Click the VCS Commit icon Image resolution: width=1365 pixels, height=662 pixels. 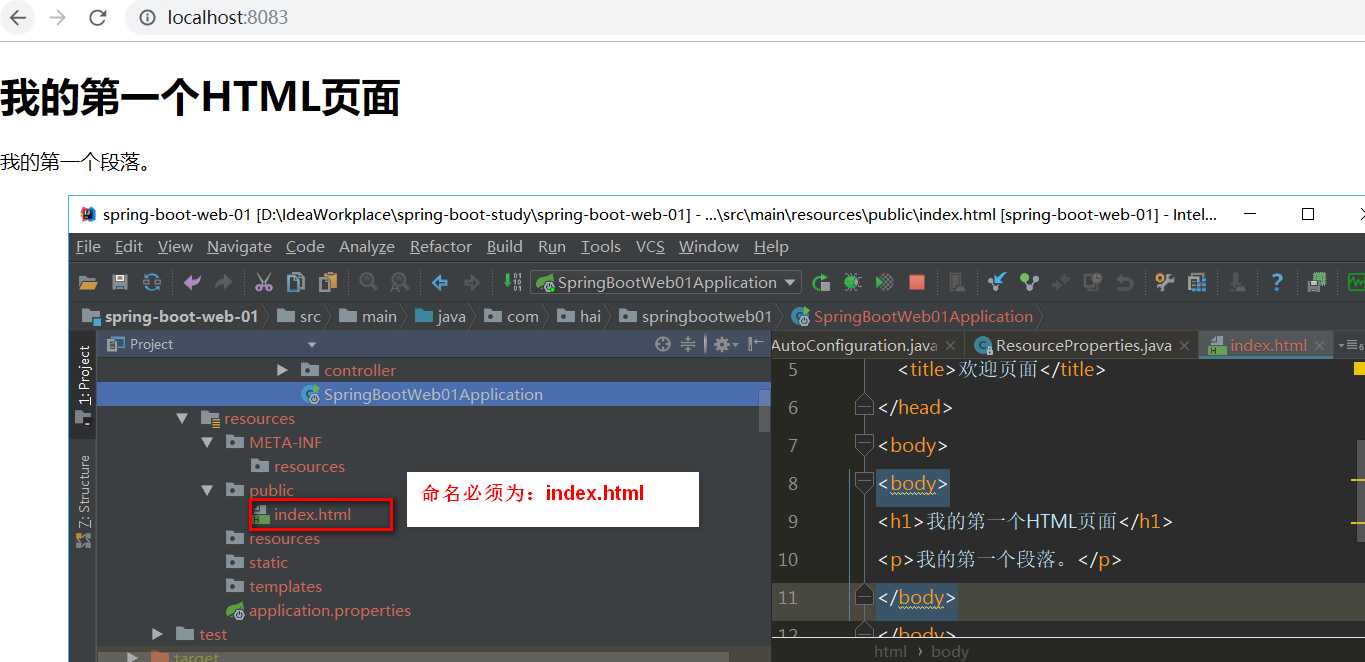point(1029,283)
